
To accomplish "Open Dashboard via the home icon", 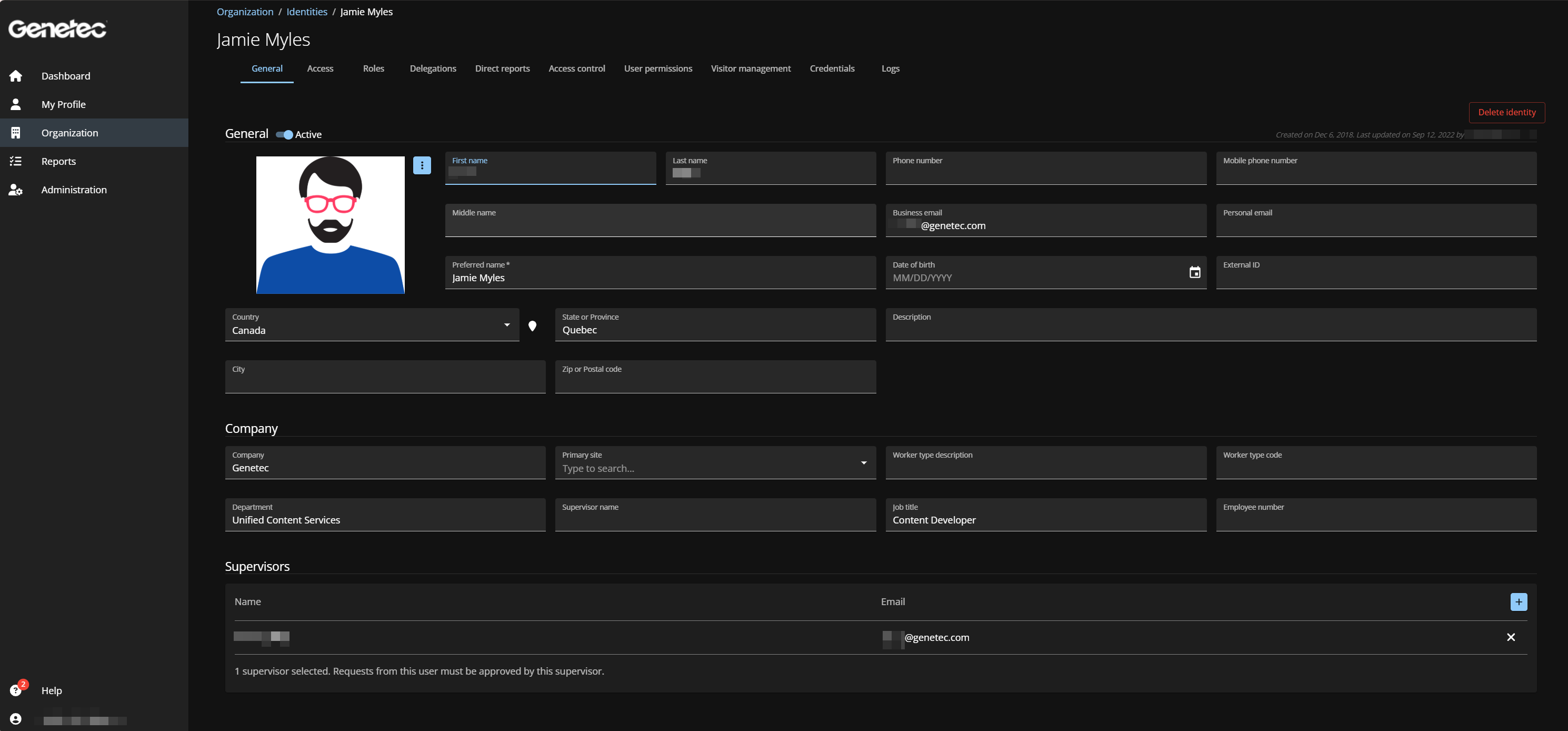I will pyautogui.click(x=15, y=75).
